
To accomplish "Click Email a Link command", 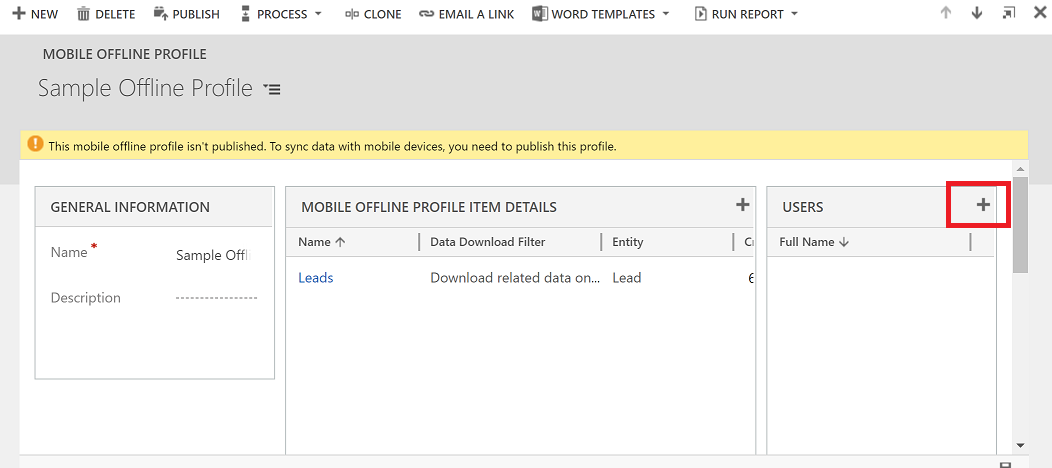I will point(466,14).
